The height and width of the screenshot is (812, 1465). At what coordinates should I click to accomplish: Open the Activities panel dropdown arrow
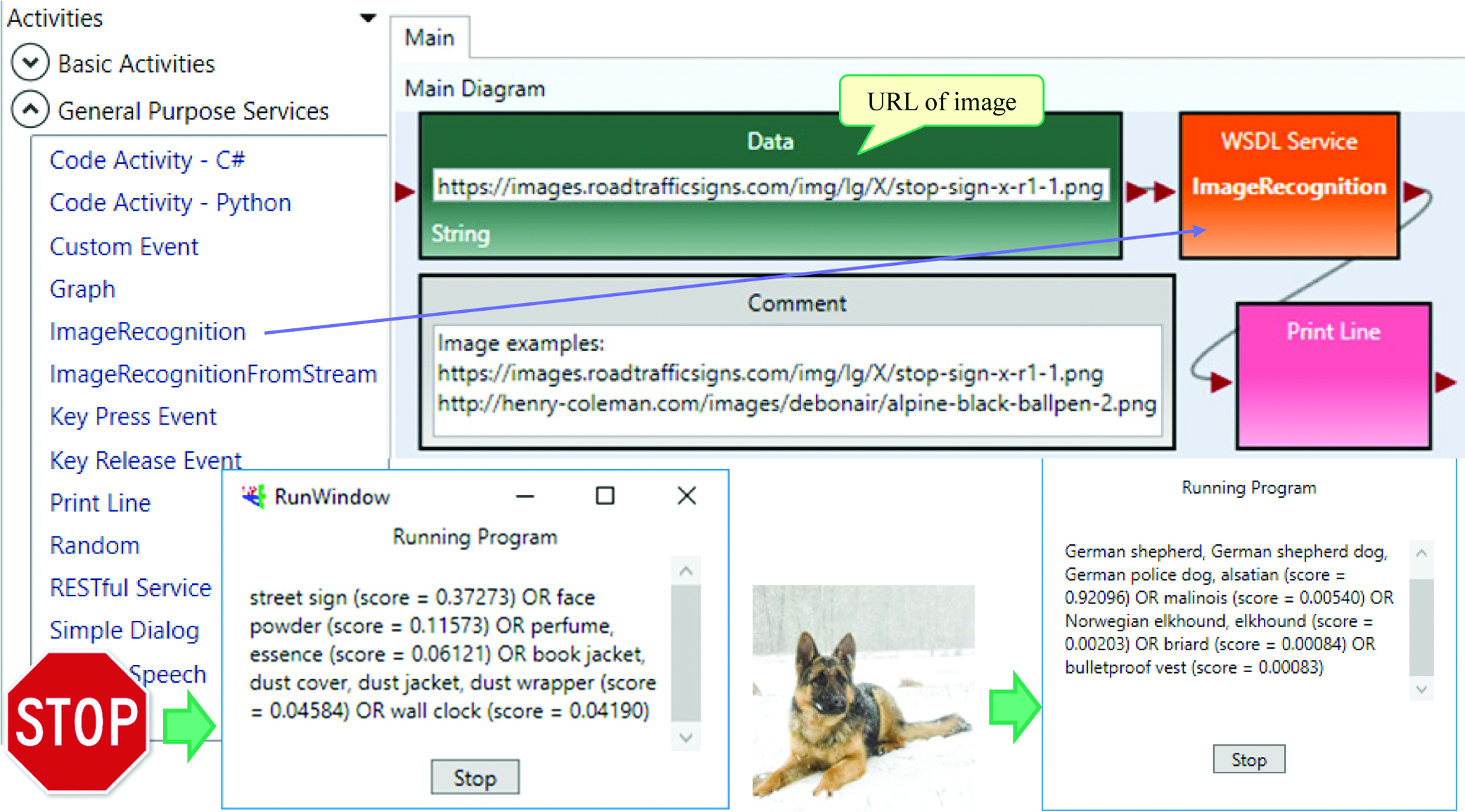click(368, 18)
